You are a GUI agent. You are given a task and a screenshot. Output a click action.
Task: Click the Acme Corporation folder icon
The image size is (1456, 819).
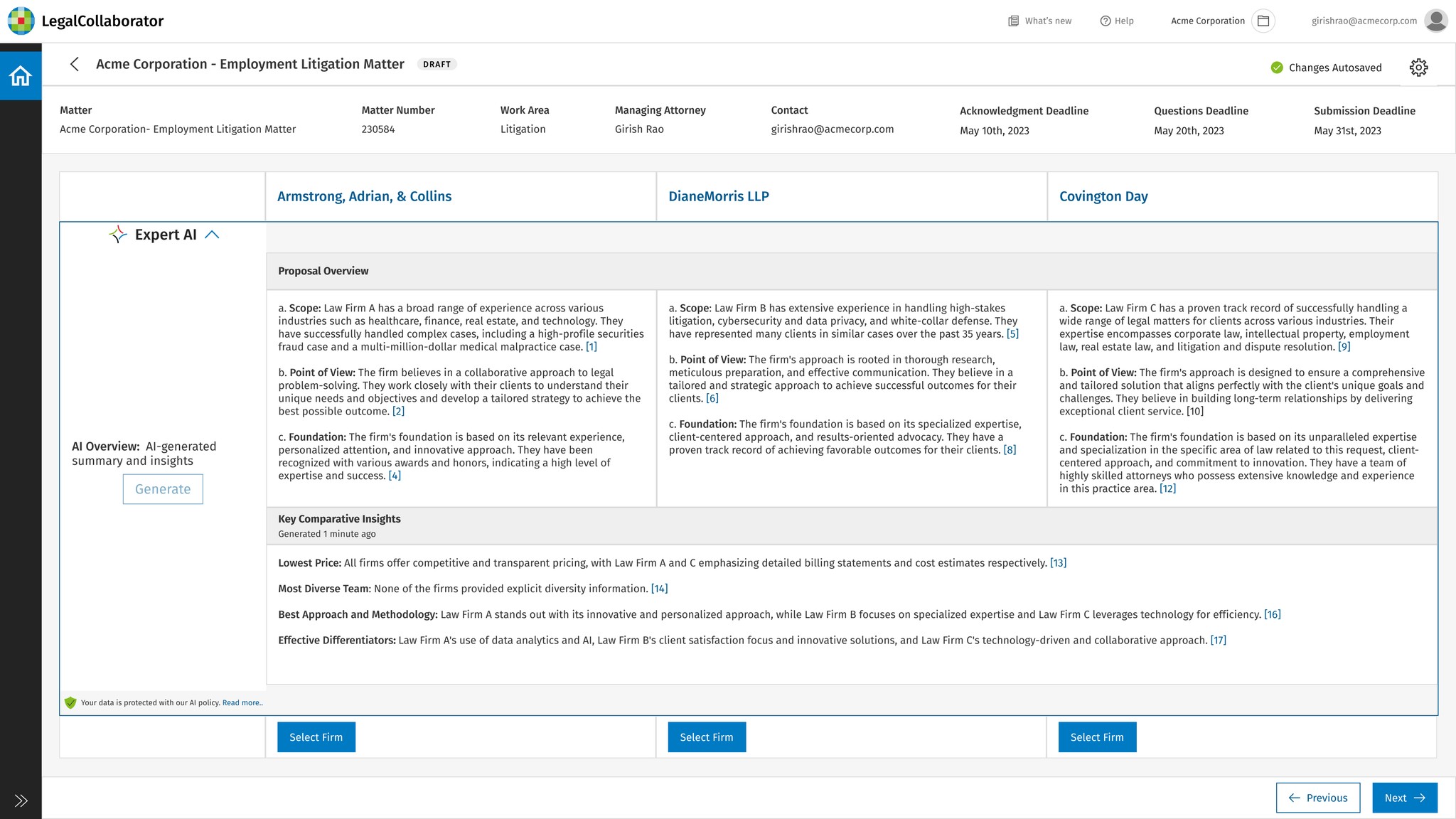(1263, 21)
